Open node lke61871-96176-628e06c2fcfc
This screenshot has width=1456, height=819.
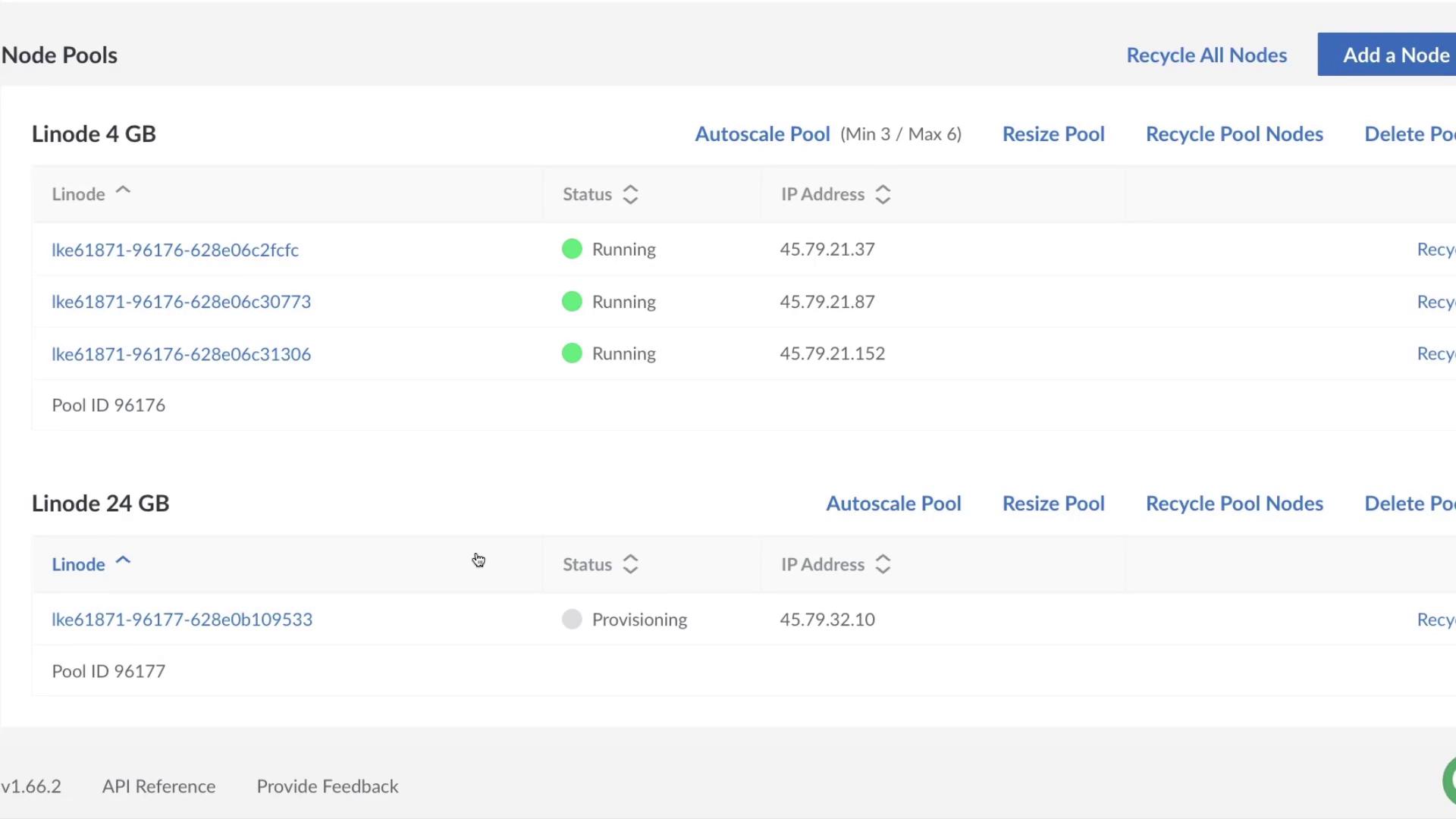[175, 249]
